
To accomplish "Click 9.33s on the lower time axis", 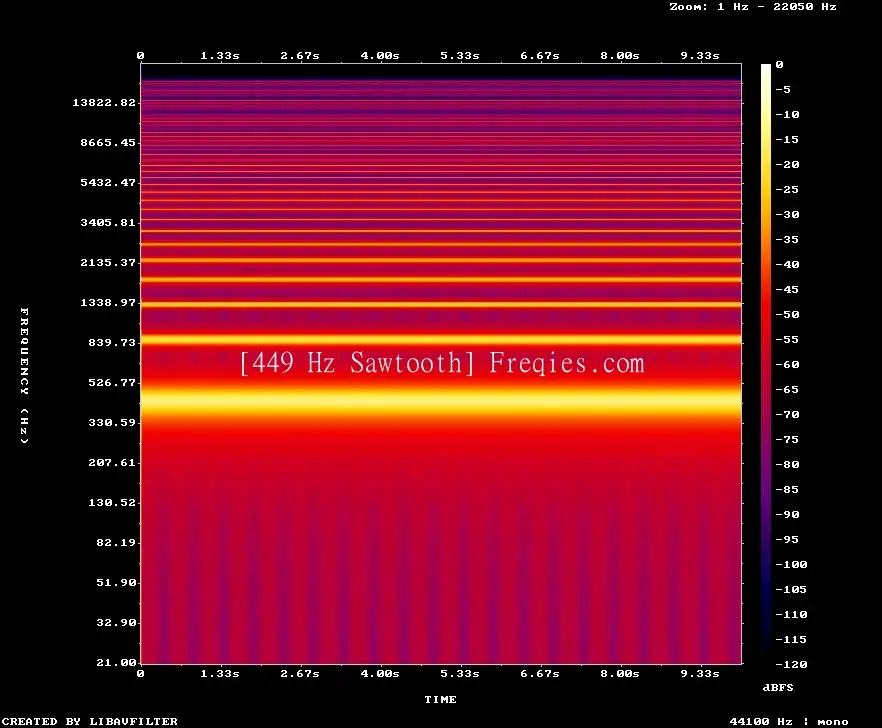I will pos(700,673).
